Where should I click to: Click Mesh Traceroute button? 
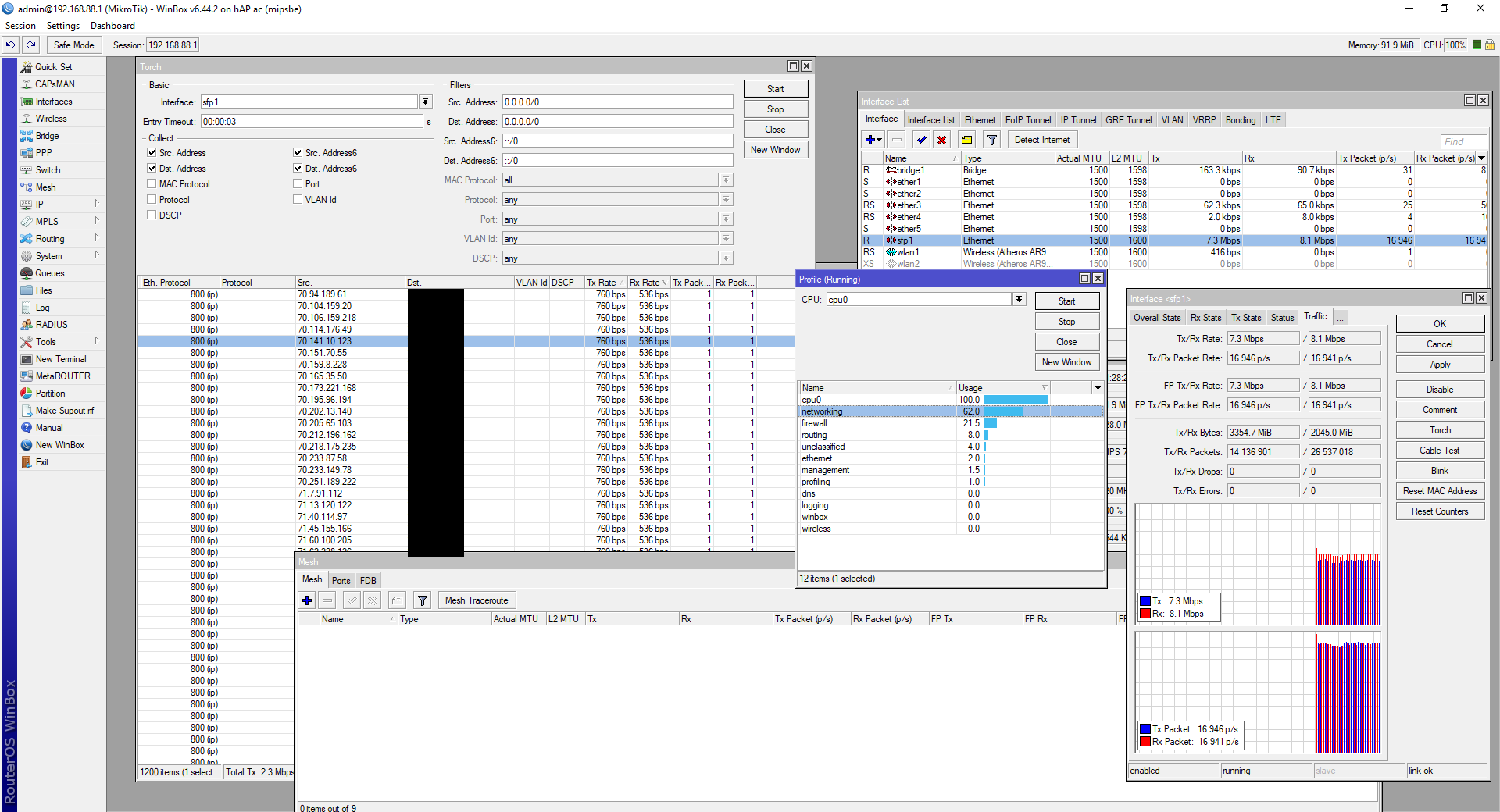pos(477,600)
